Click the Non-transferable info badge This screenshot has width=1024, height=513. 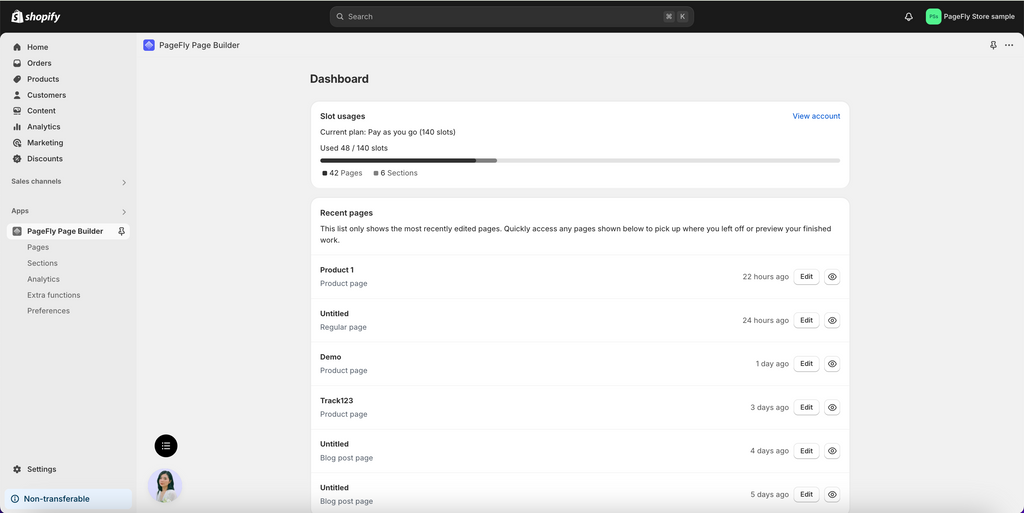(x=68, y=499)
